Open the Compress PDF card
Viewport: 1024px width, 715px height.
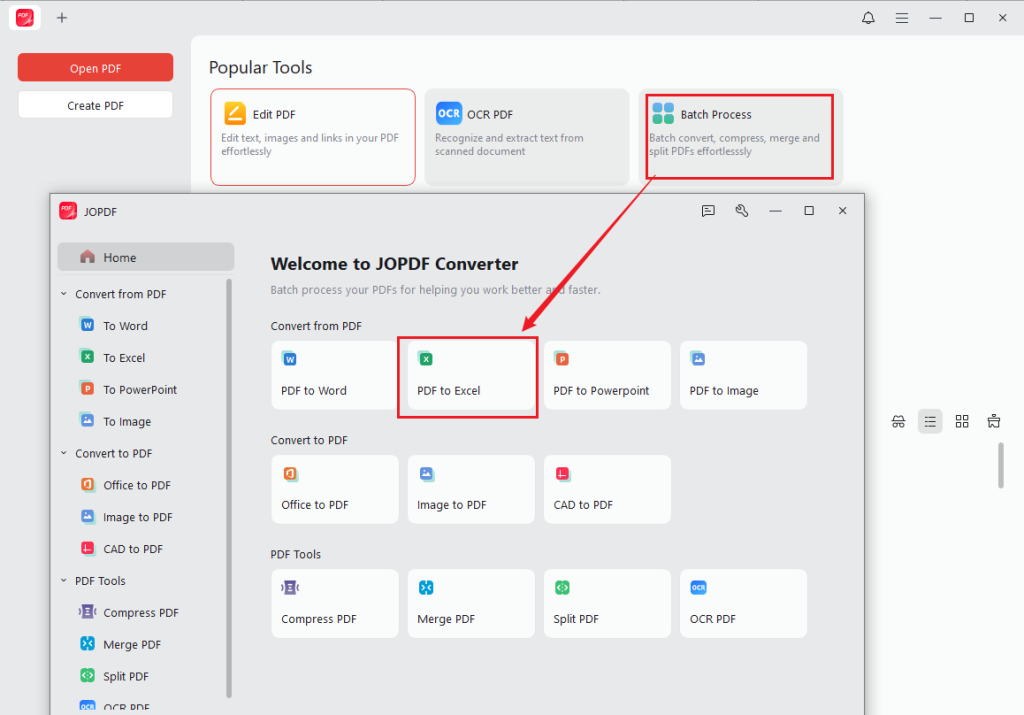tap(334, 603)
